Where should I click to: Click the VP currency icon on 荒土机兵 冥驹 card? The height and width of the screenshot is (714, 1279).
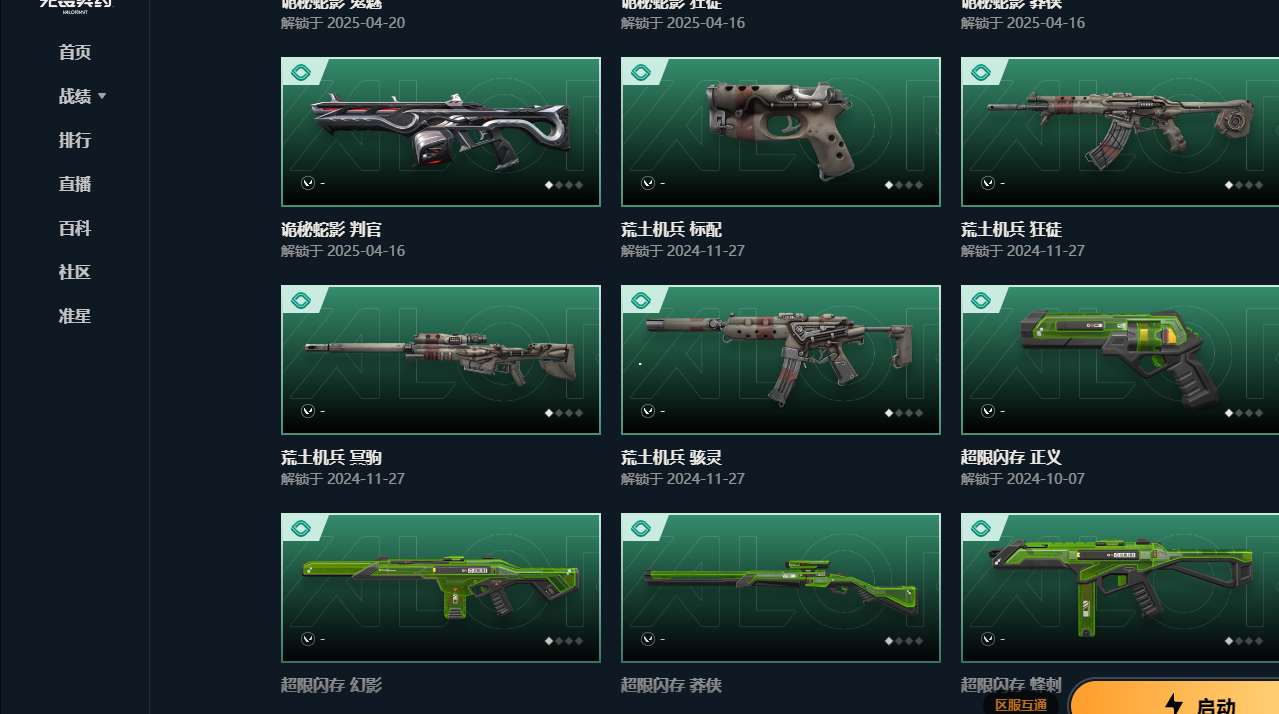click(x=308, y=411)
